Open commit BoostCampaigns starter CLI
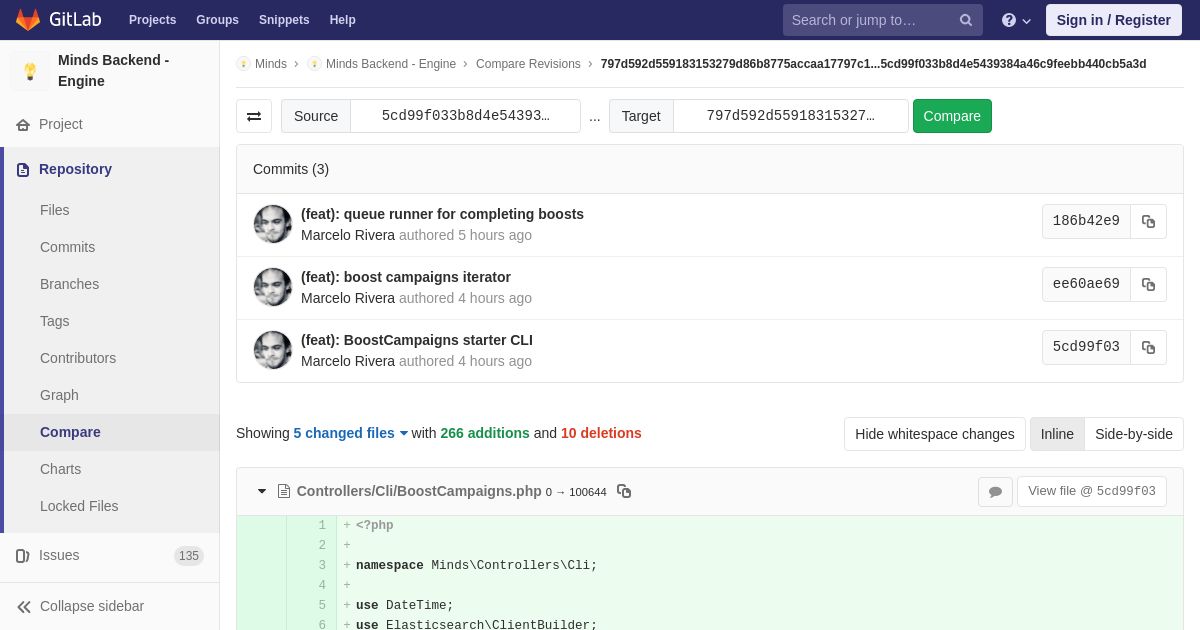Image resolution: width=1200 pixels, height=630 pixels. tap(417, 340)
